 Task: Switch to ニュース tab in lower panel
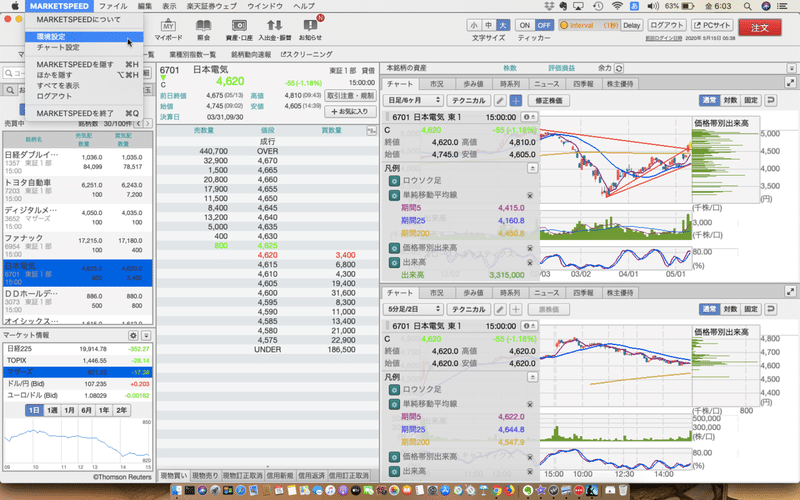[x=546, y=293]
